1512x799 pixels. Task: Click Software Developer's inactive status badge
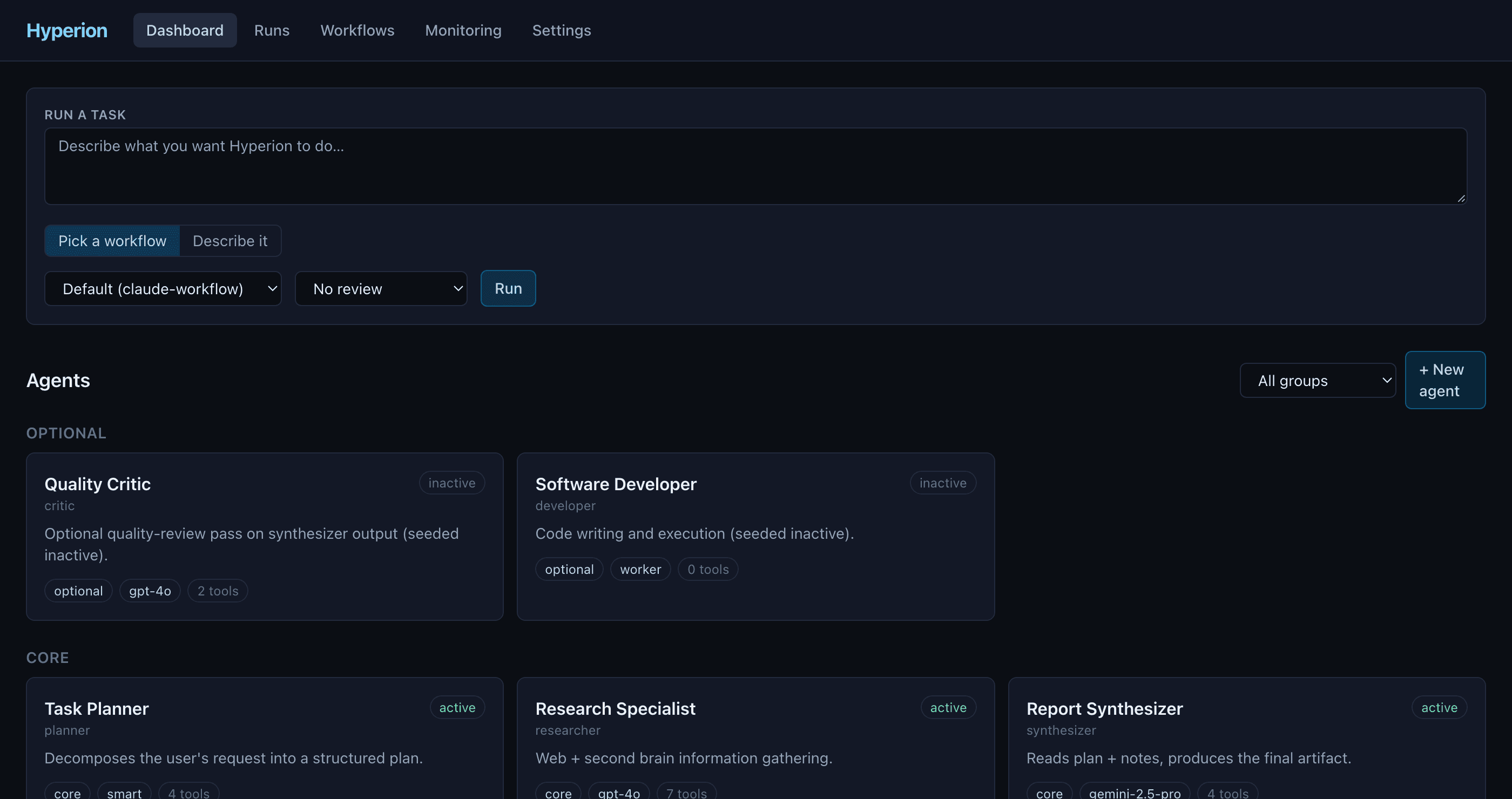pyautogui.click(x=943, y=483)
